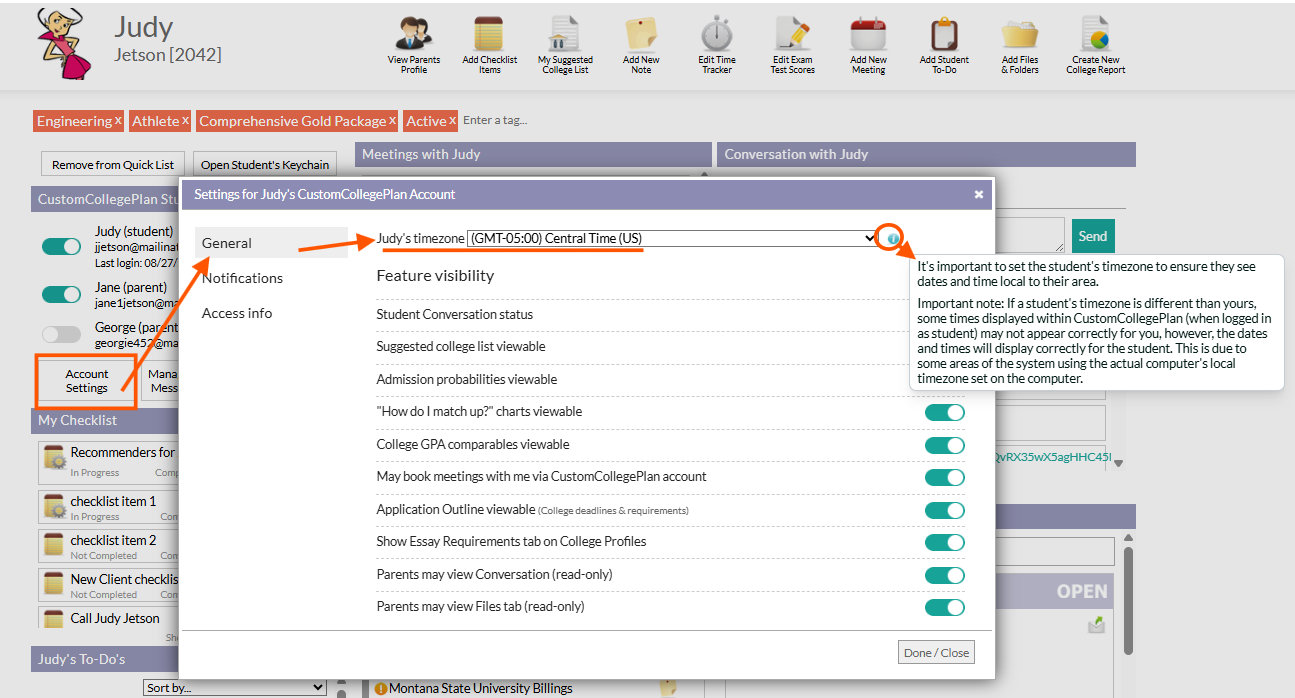Screen dimensions: 1295x698
Task: Open the Edit Time Tracker stopwatch
Action: pyautogui.click(x=717, y=33)
